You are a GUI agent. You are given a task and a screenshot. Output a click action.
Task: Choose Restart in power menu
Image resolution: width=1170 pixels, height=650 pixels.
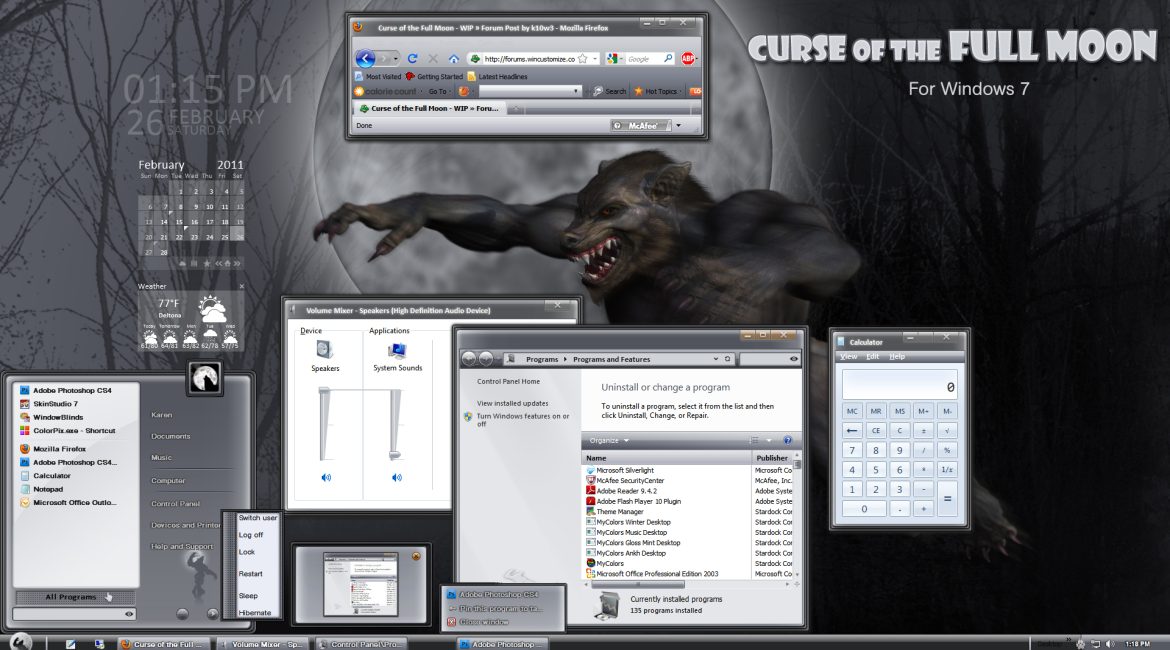[x=251, y=574]
